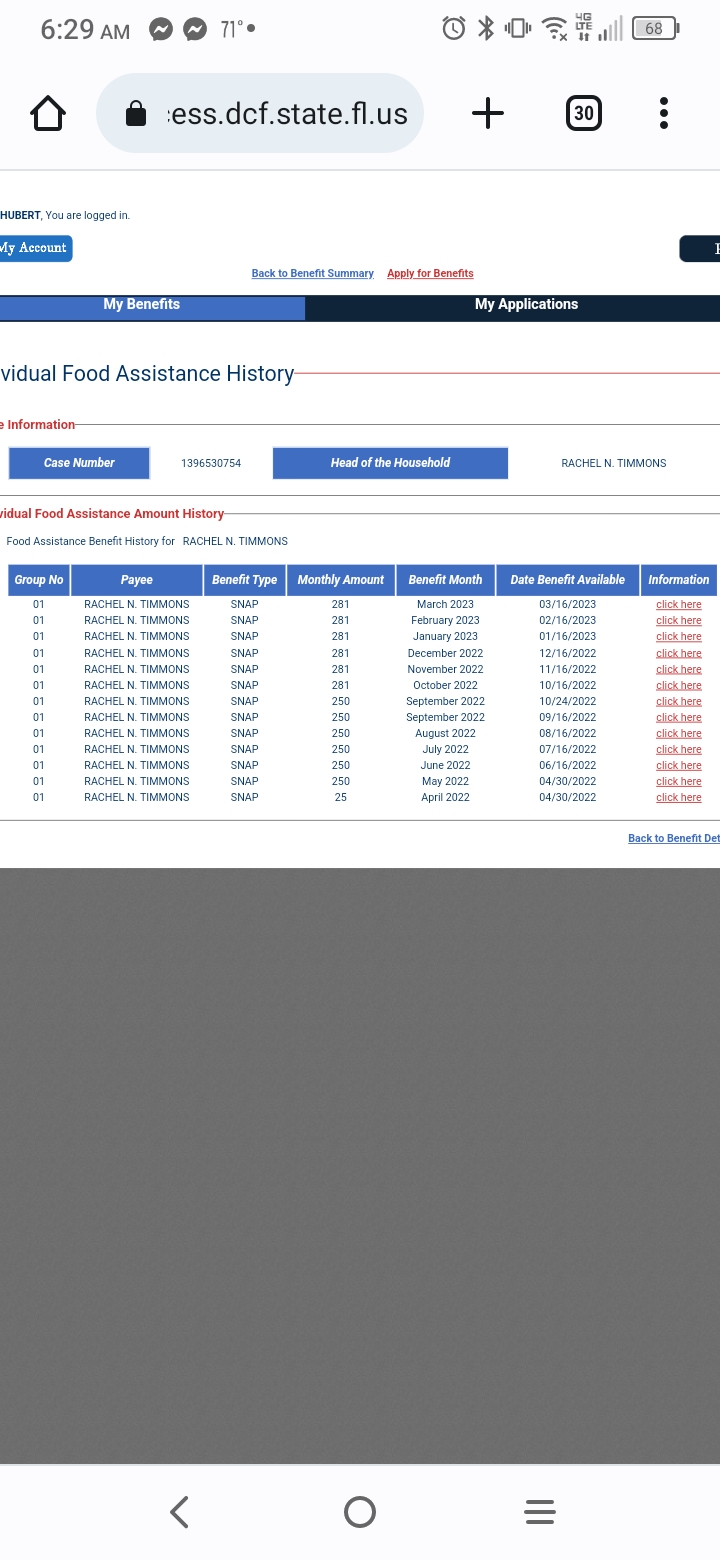This screenshot has height=1560, width=720.
Task: Tap the battery indicator showing 68
Action: [x=656, y=29]
